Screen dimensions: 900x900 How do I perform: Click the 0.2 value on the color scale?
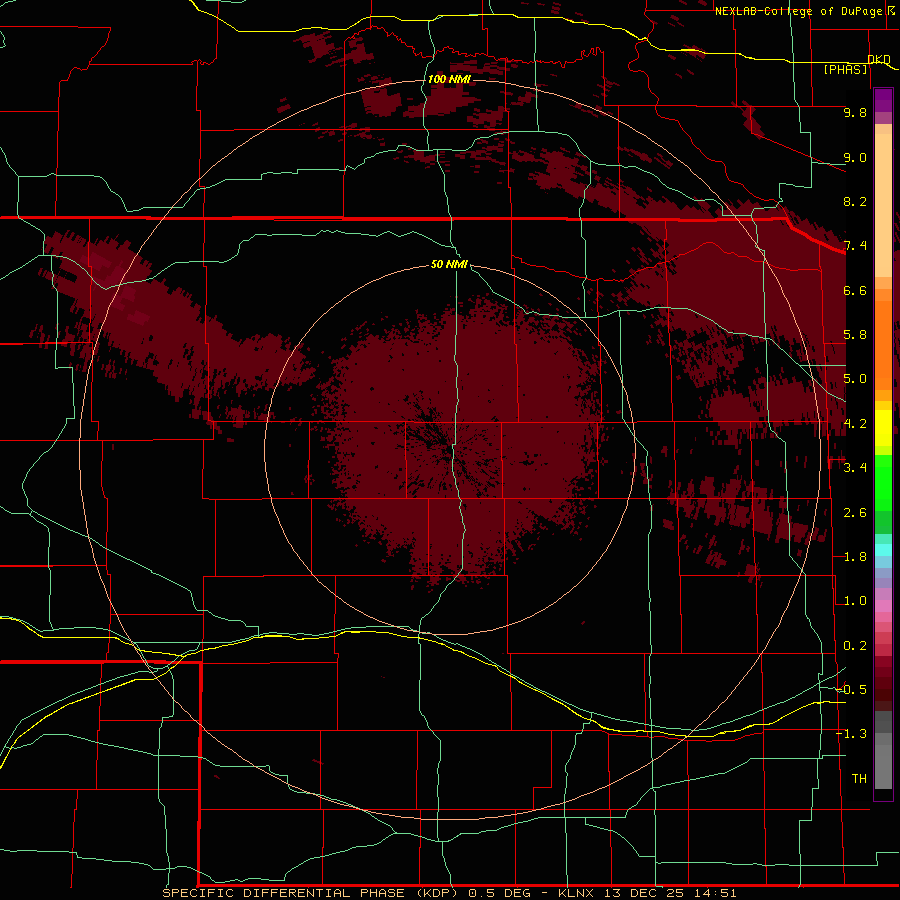pyautogui.click(x=855, y=646)
